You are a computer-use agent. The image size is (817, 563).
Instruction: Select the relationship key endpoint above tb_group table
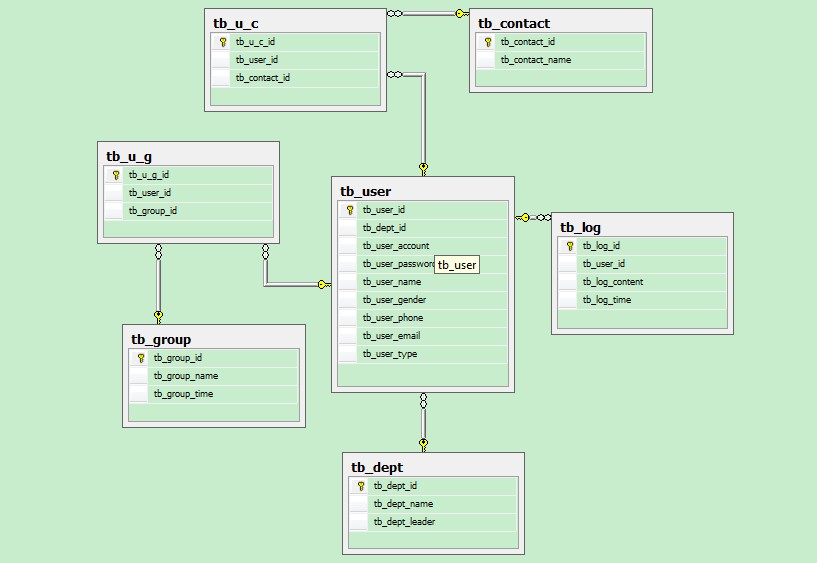(x=158, y=314)
